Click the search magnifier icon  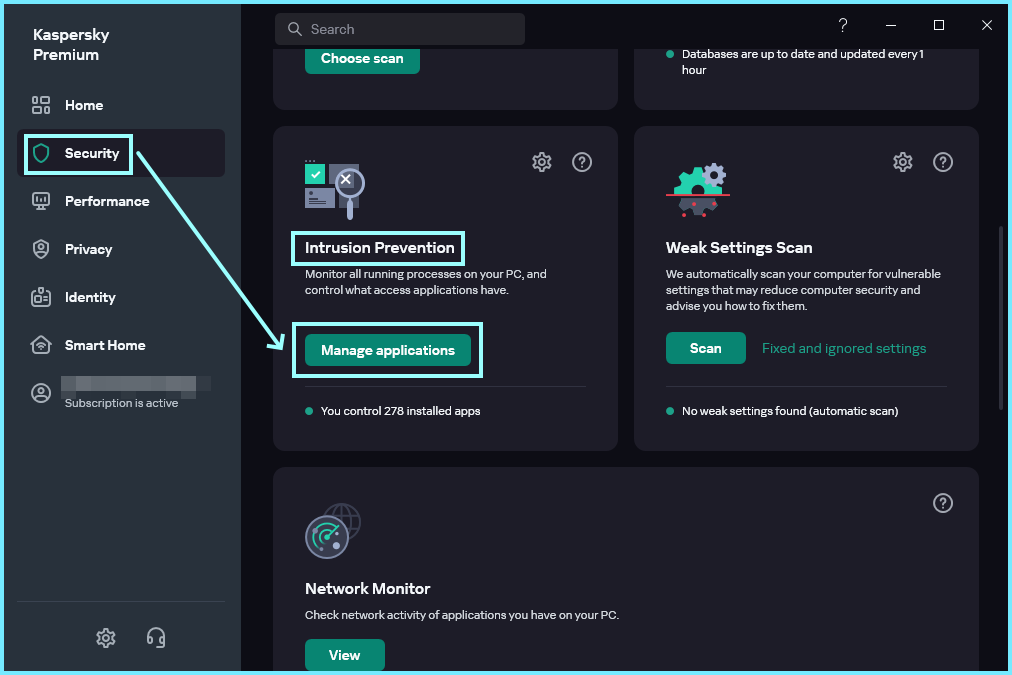tap(294, 29)
